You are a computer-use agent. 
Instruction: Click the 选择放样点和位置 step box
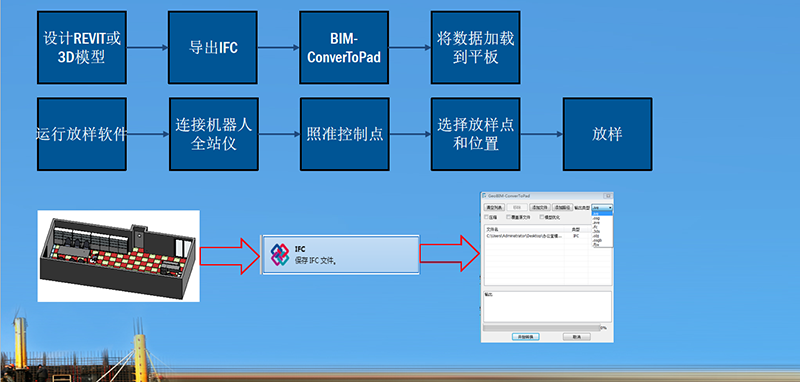click(x=476, y=134)
